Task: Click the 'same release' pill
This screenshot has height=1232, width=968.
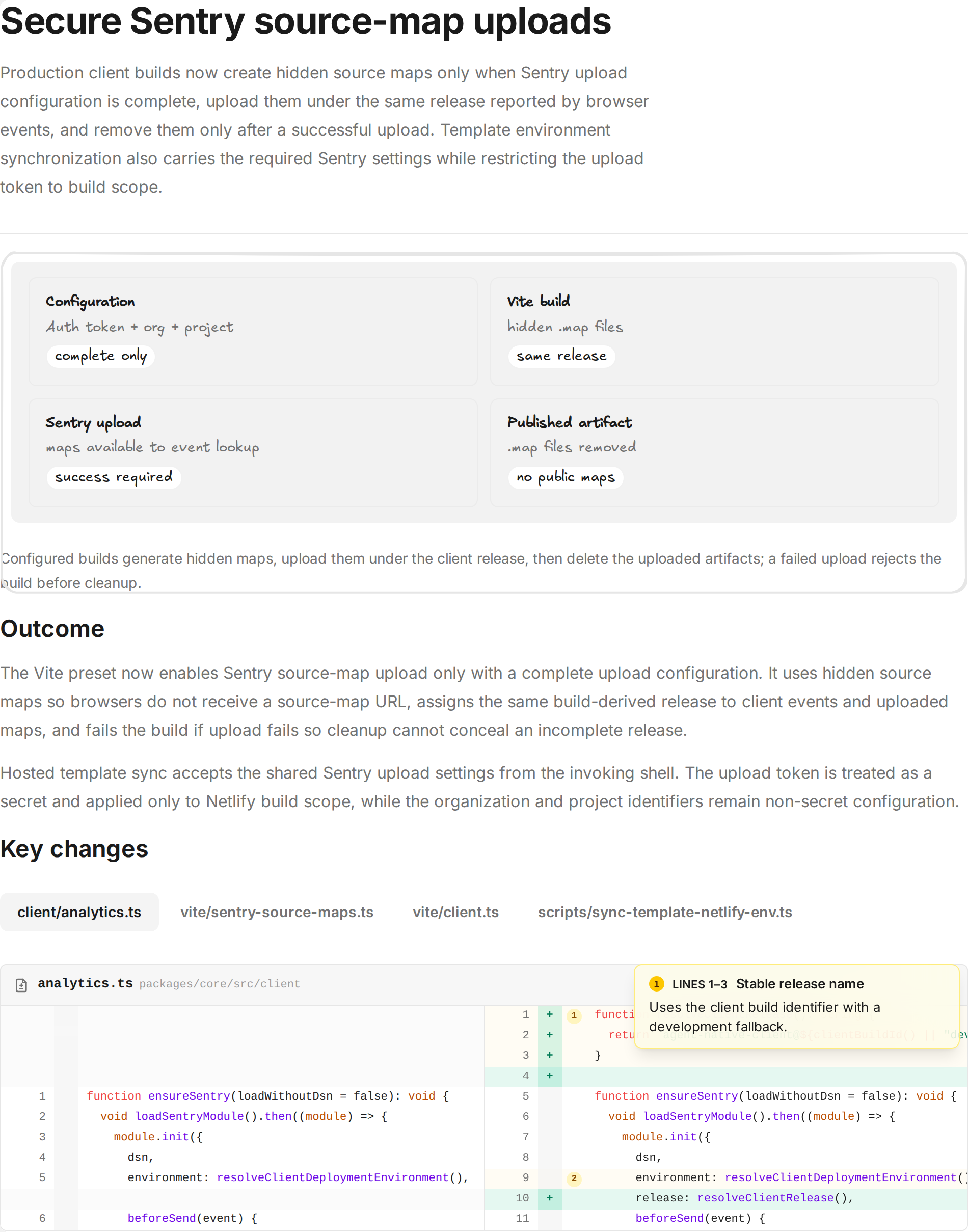Action: (x=561, y=356)
